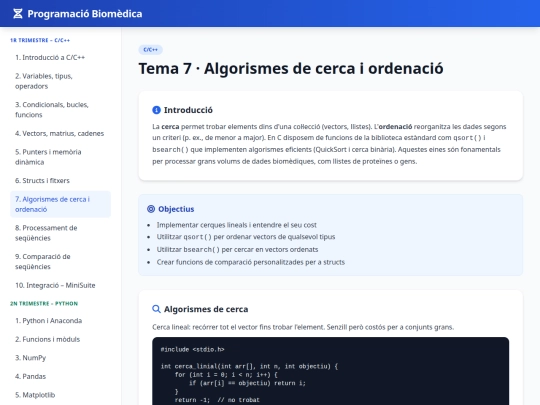Go to 3. Condicionals, bucles, funcions
540x405 pixels.
pyautogui.click(x=61, y=110)
